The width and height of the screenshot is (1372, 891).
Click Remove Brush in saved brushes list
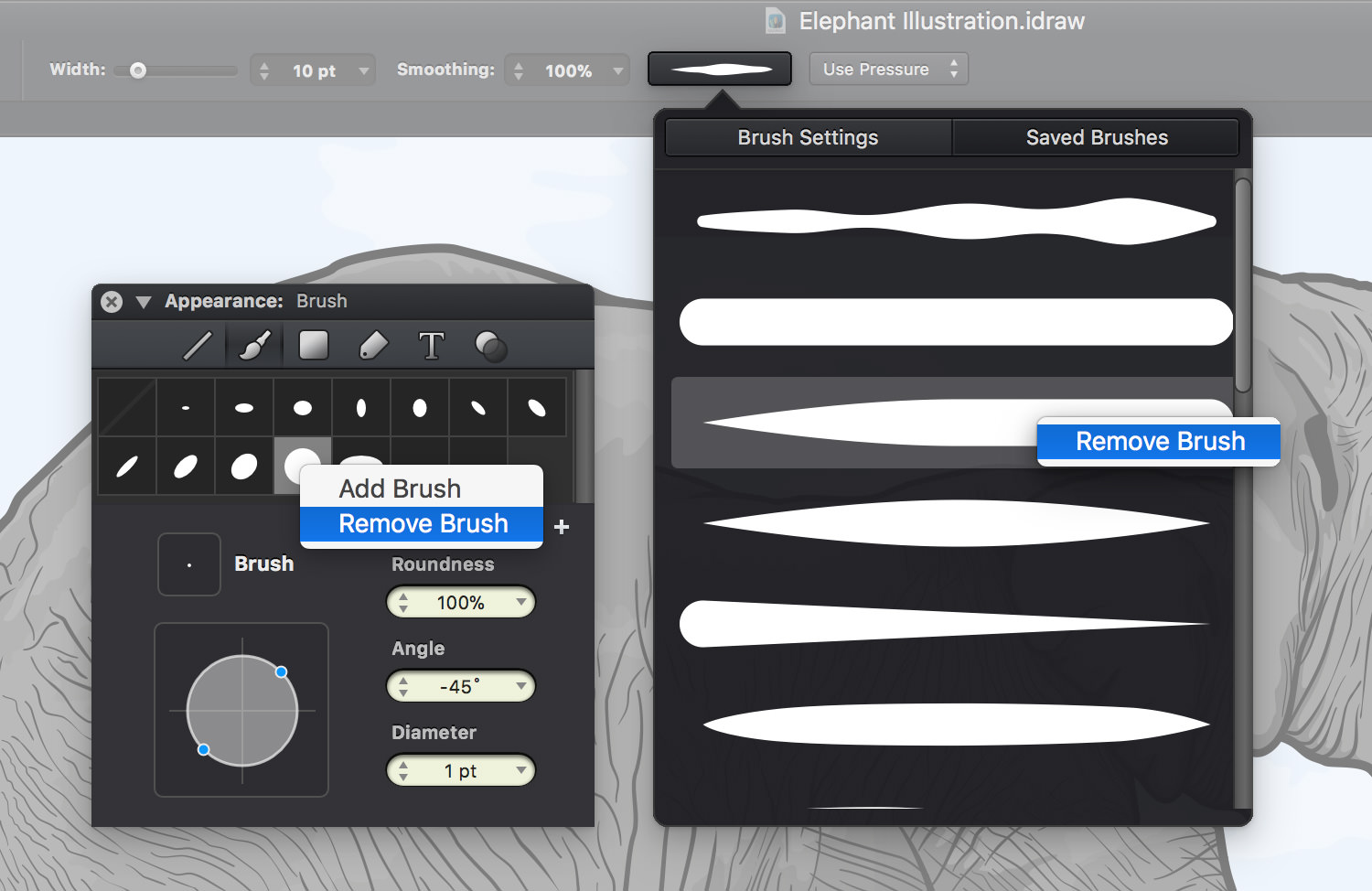coord(1159,441)
